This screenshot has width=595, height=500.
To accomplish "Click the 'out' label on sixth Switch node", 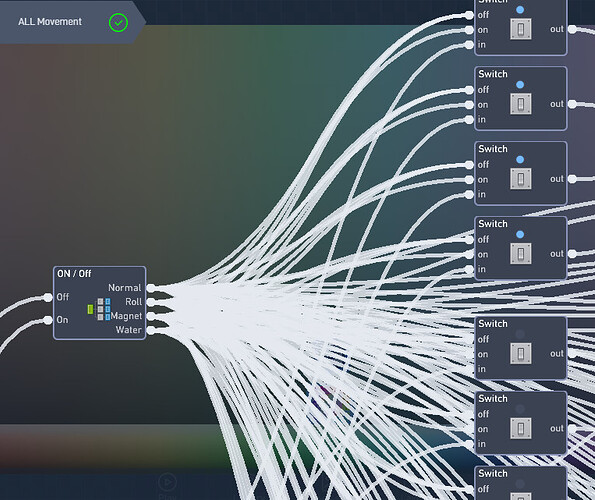I will 557,428.
